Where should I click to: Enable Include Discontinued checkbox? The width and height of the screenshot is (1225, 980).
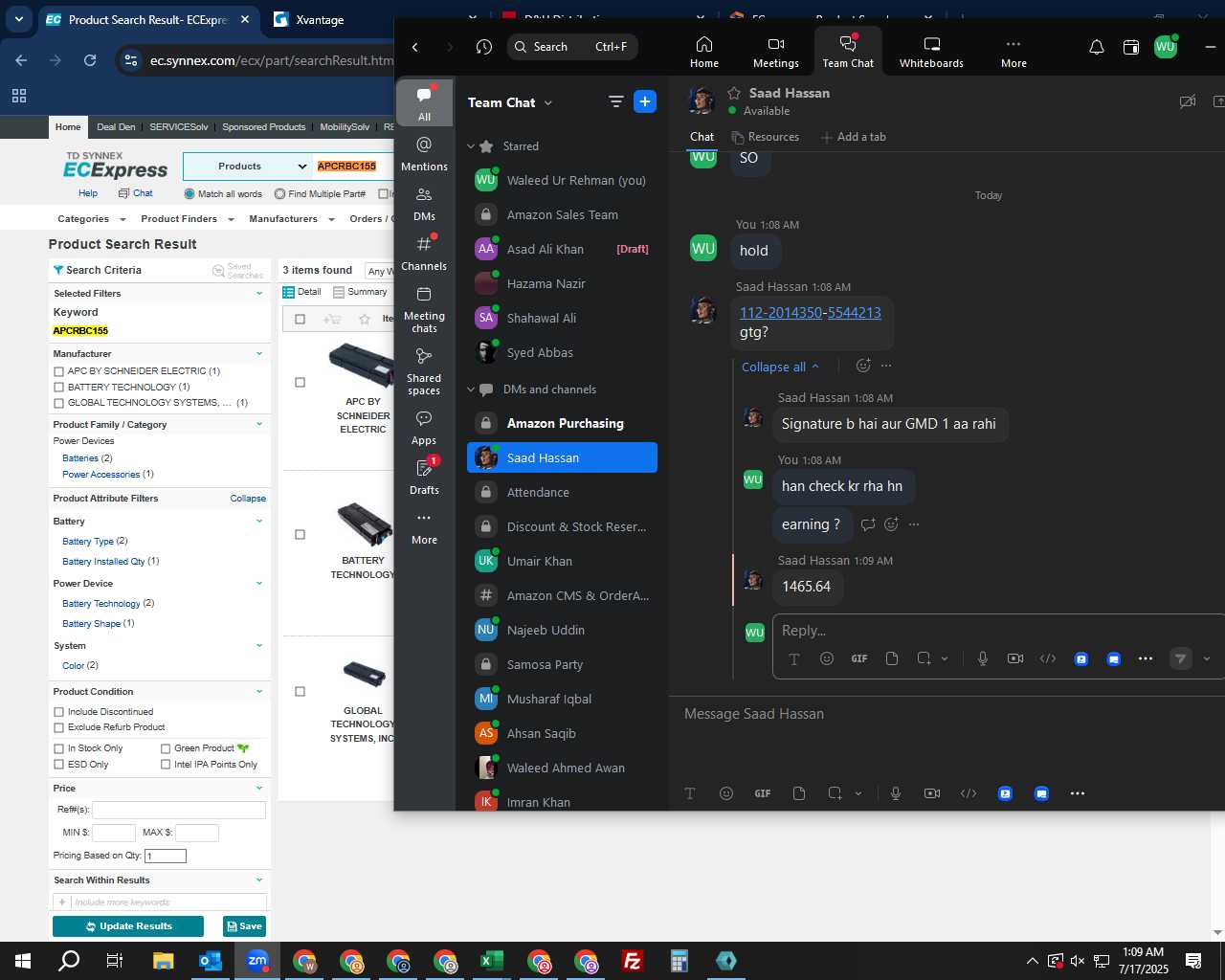59,712
